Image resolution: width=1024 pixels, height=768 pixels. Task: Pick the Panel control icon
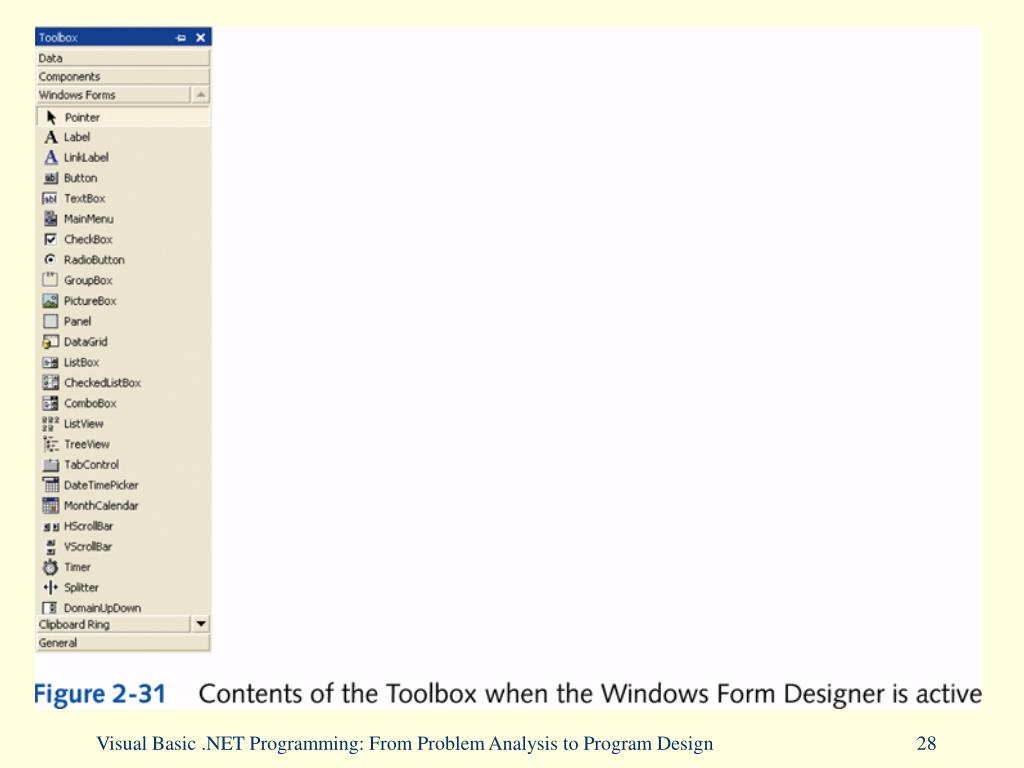click(x=50, y=321)
